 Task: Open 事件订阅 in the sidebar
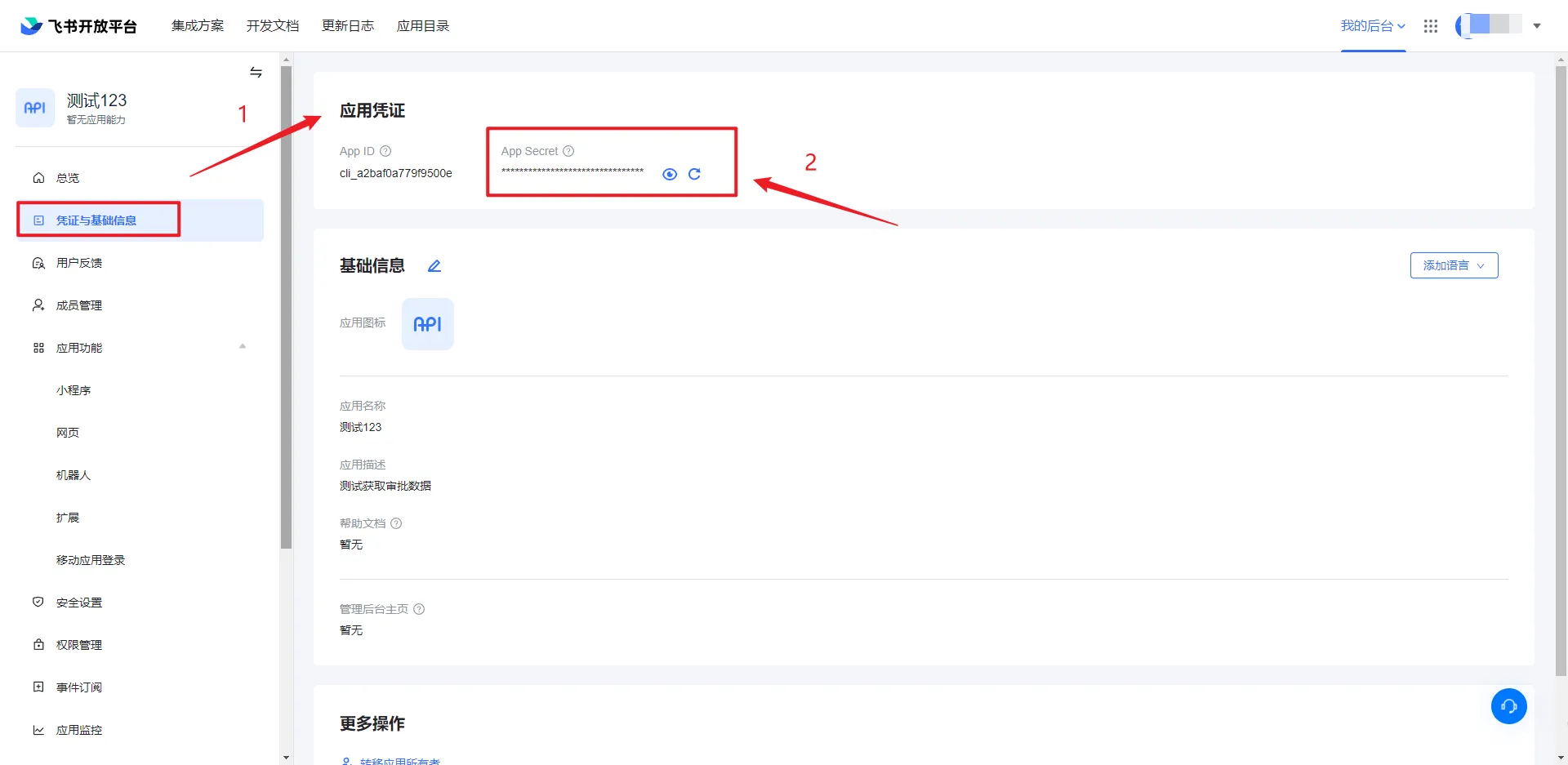coord(79,687)
